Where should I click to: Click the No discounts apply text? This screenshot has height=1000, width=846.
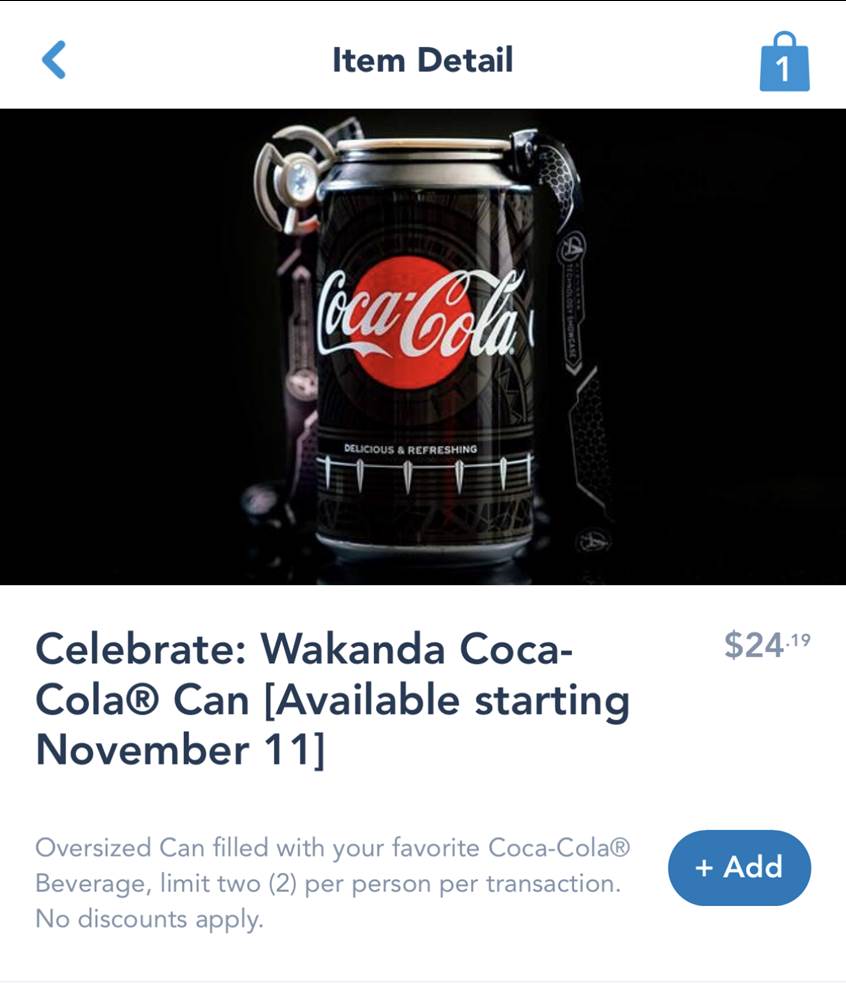pyautogui.click(x=149, y=918)
